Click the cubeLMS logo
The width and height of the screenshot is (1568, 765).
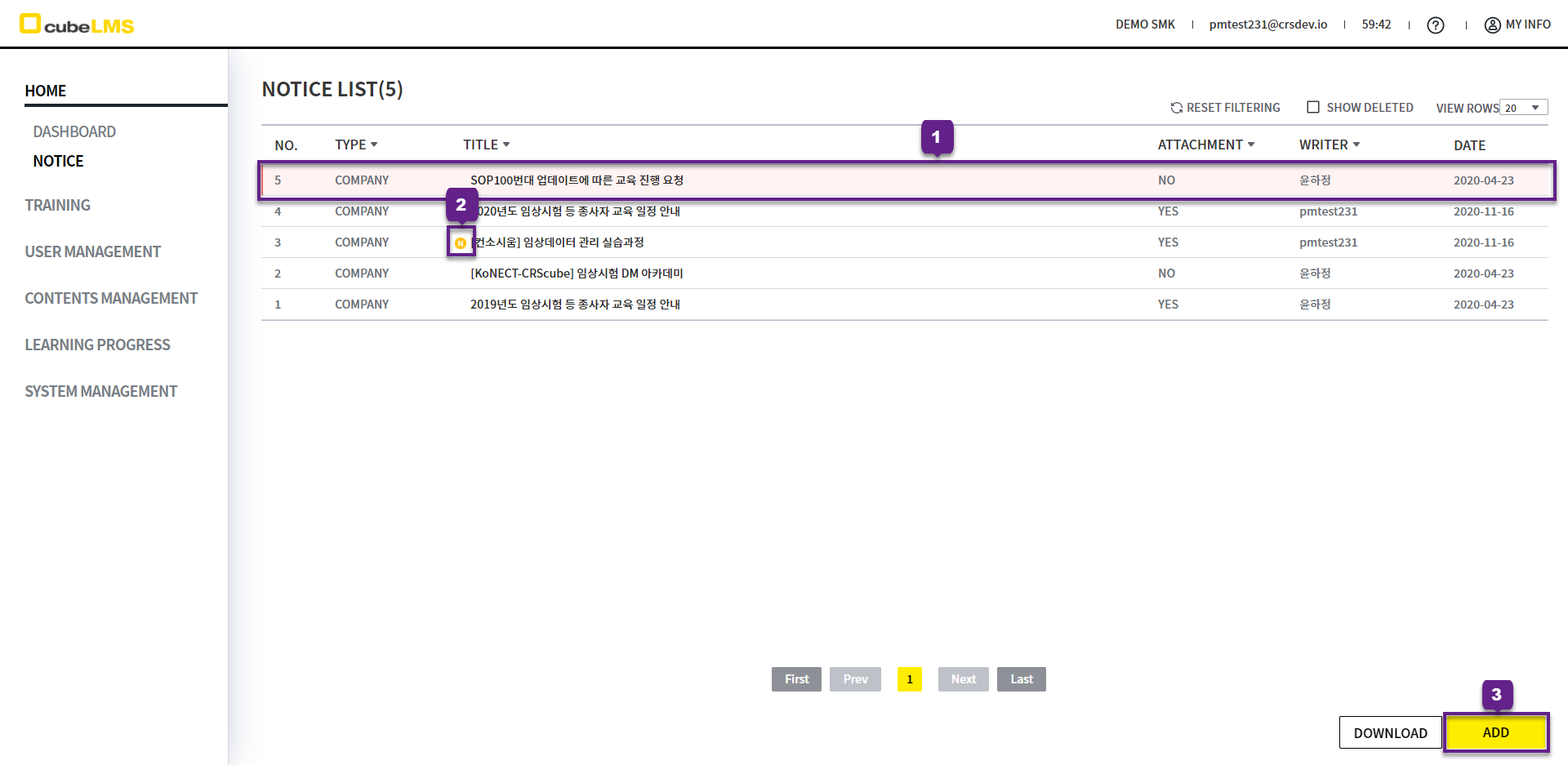coord(77,24)
